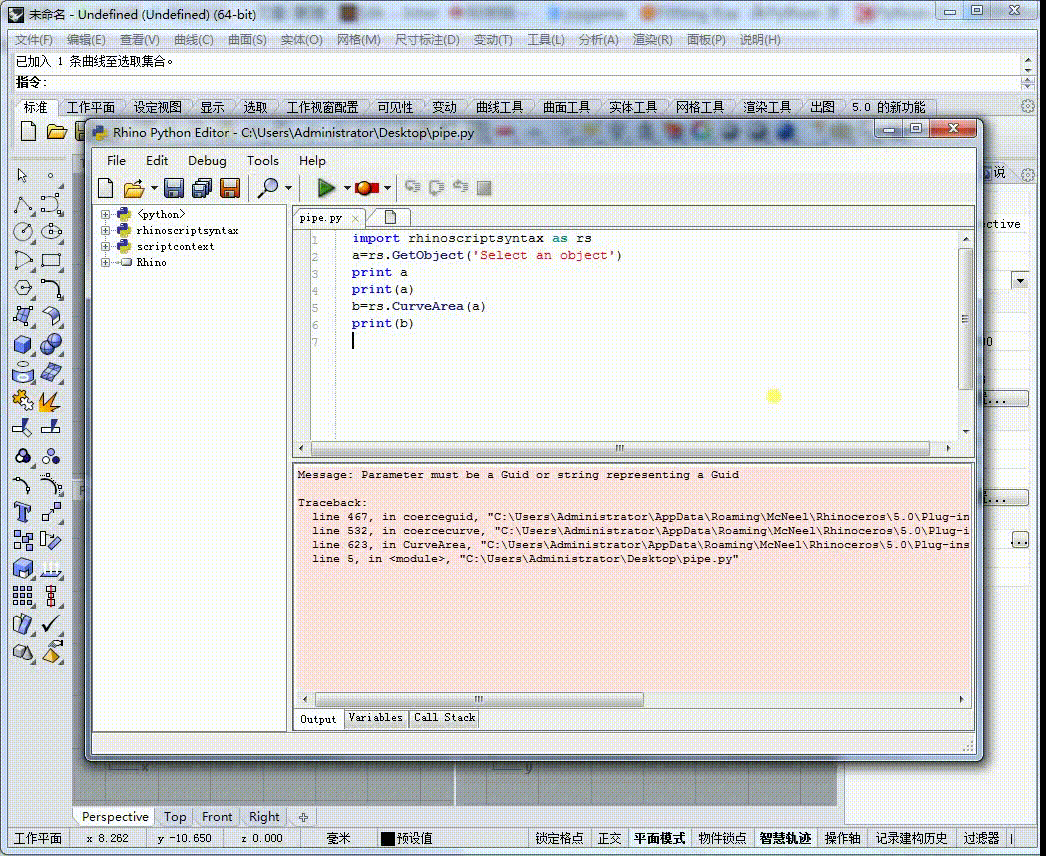Click the gray stop debugging square icon
1046x856 pixels.
point(484,188)
